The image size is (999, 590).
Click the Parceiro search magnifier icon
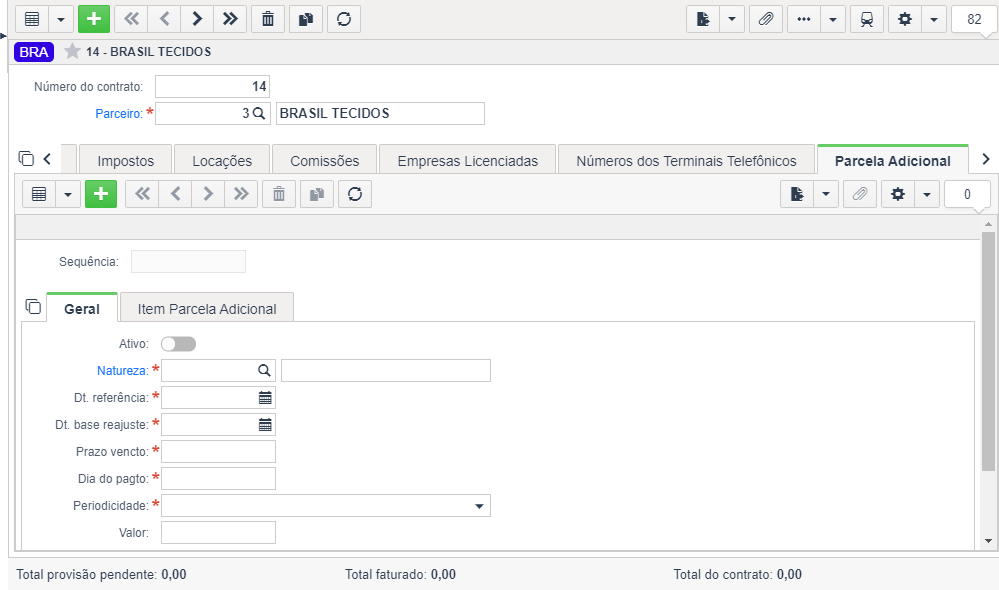(x=259, y=113)
